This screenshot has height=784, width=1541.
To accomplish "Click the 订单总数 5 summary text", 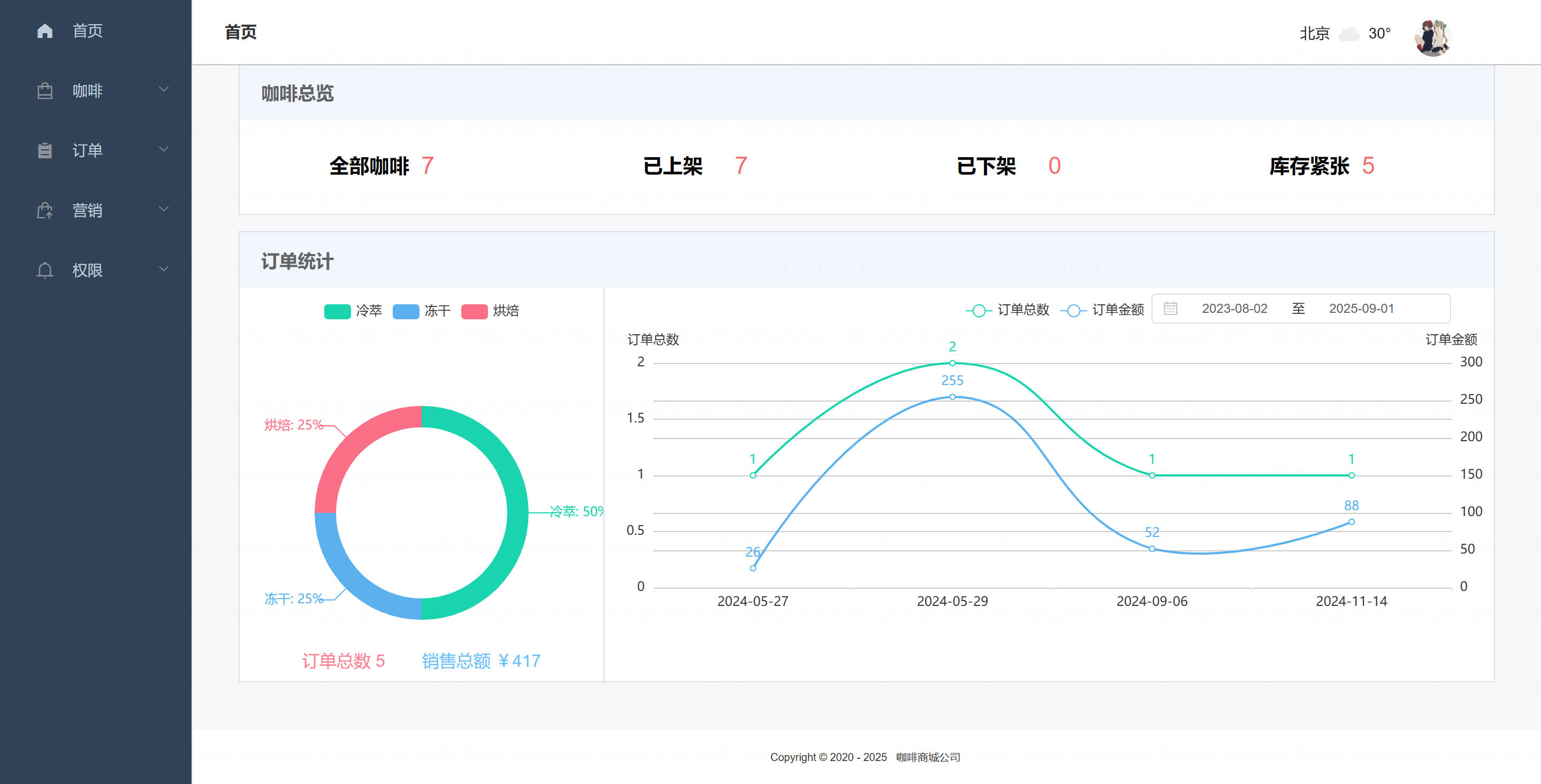I will [344, 661].
